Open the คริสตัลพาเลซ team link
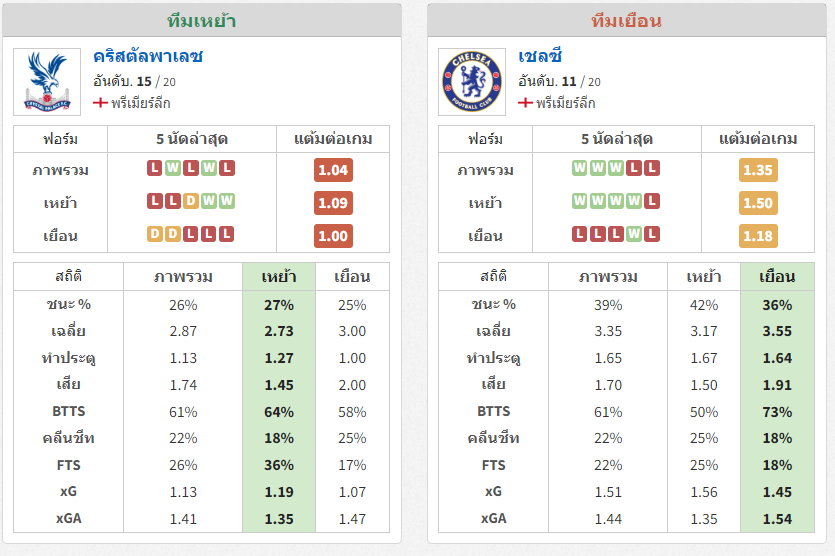 pyautogui.click(x=148, y=56)
